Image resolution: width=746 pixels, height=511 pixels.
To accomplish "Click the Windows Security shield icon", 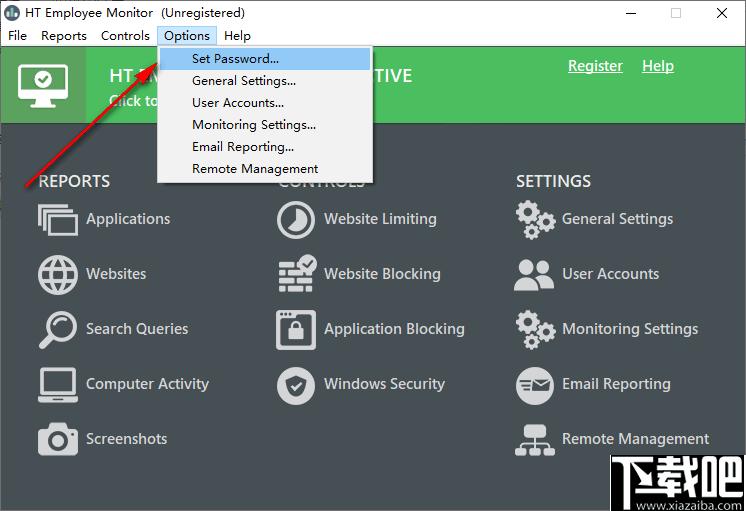I will pyautogui.click(x=296, y=384).
